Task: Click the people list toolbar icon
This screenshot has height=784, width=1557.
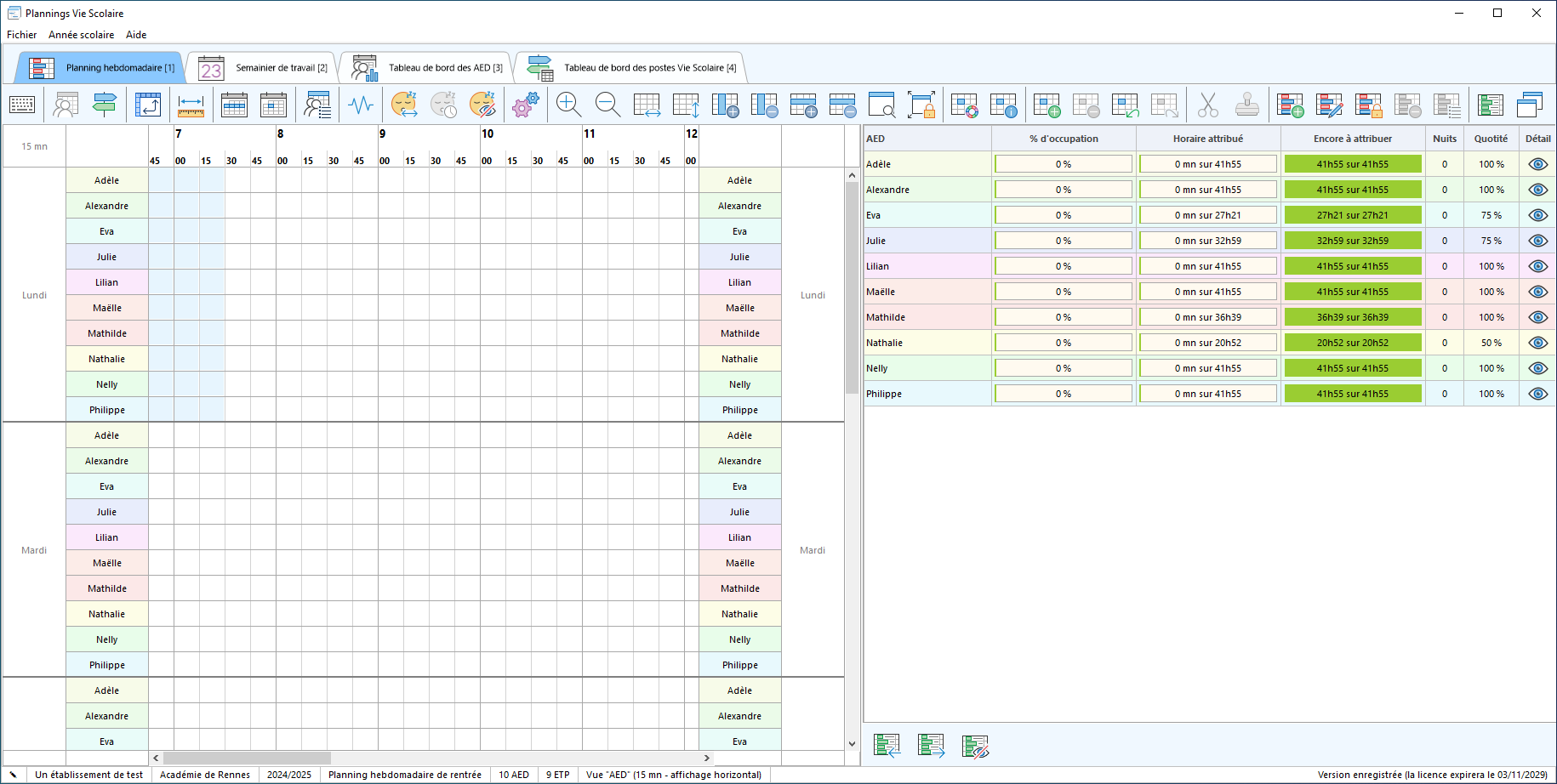Action: click(317, 105)
